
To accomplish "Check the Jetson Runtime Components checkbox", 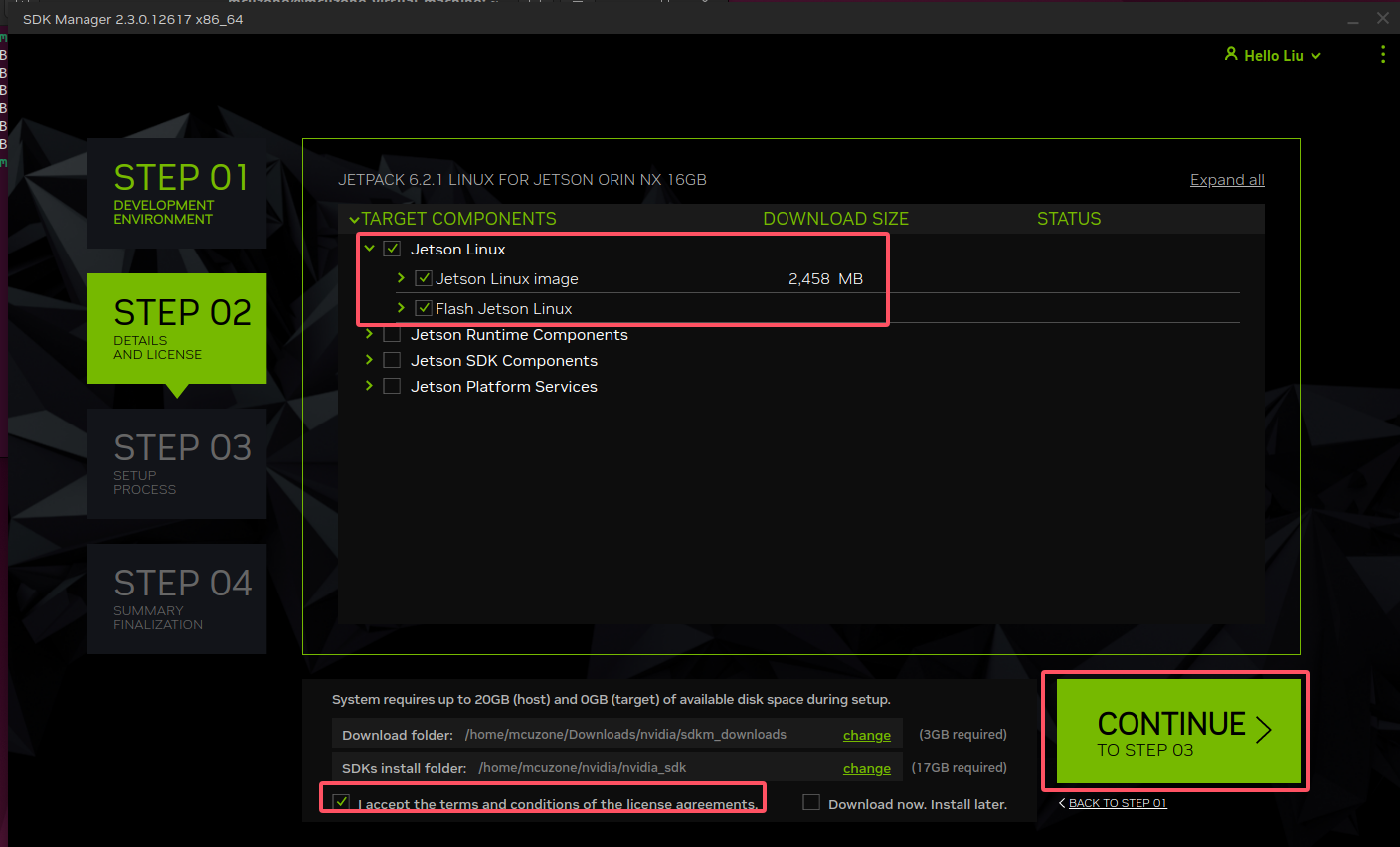I will (392, 334).
